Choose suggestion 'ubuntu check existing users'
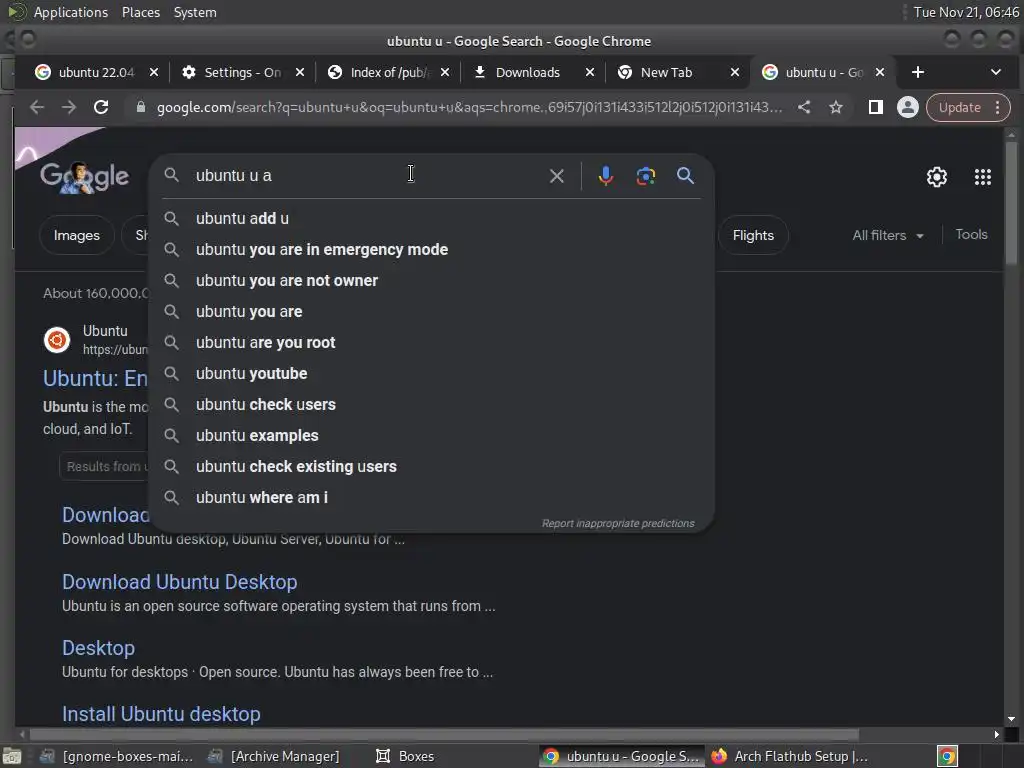Image resolution: width=1024 pixels, height=768 pixels. pyautogui.click(x=432, y=466)
